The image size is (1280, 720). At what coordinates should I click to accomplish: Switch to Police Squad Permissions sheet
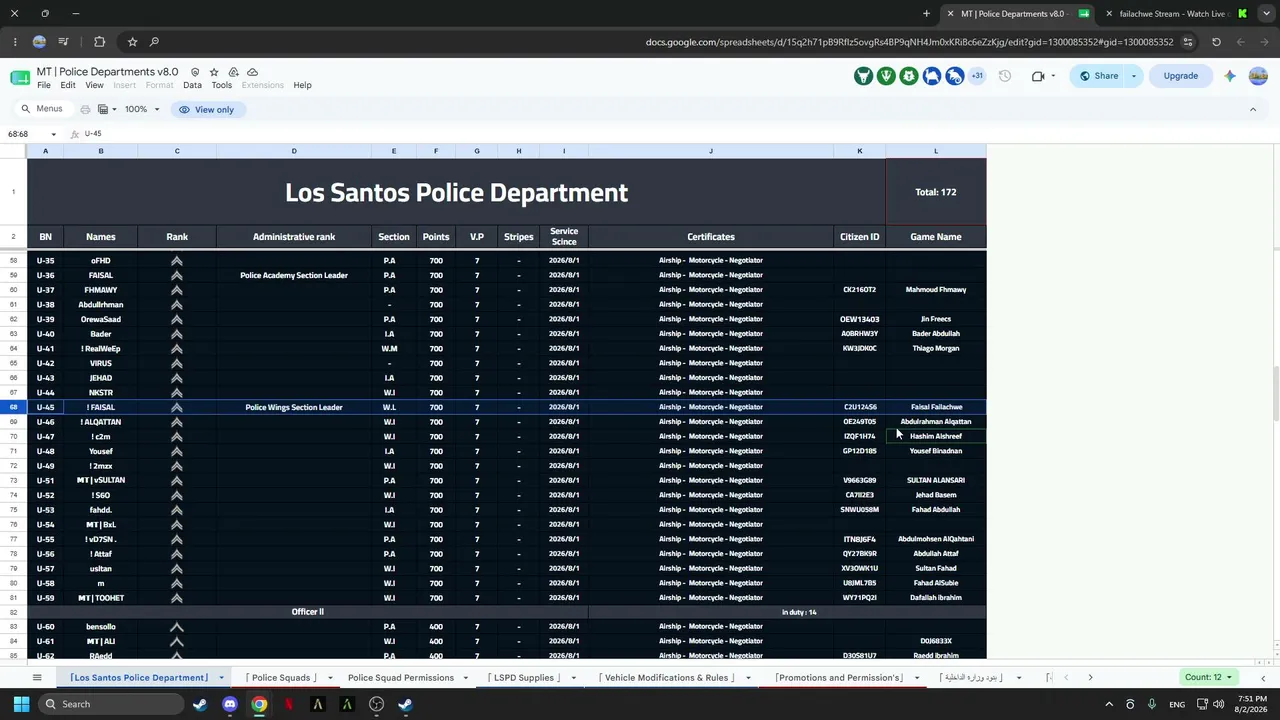click(400, 678)
